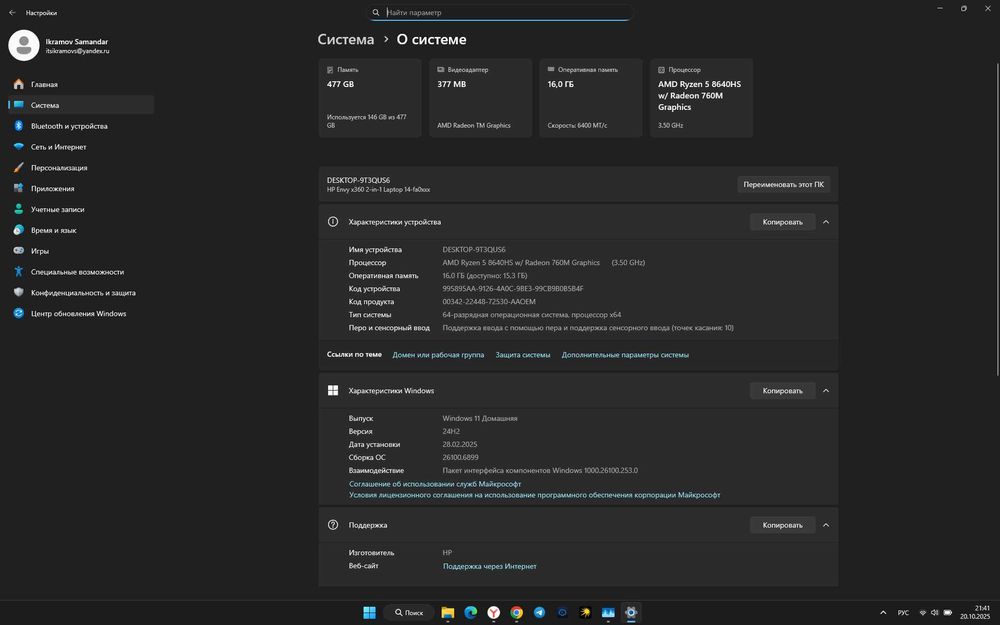Show hidden system tray icons
This screenshot has height=625, width=1000.
882,612
